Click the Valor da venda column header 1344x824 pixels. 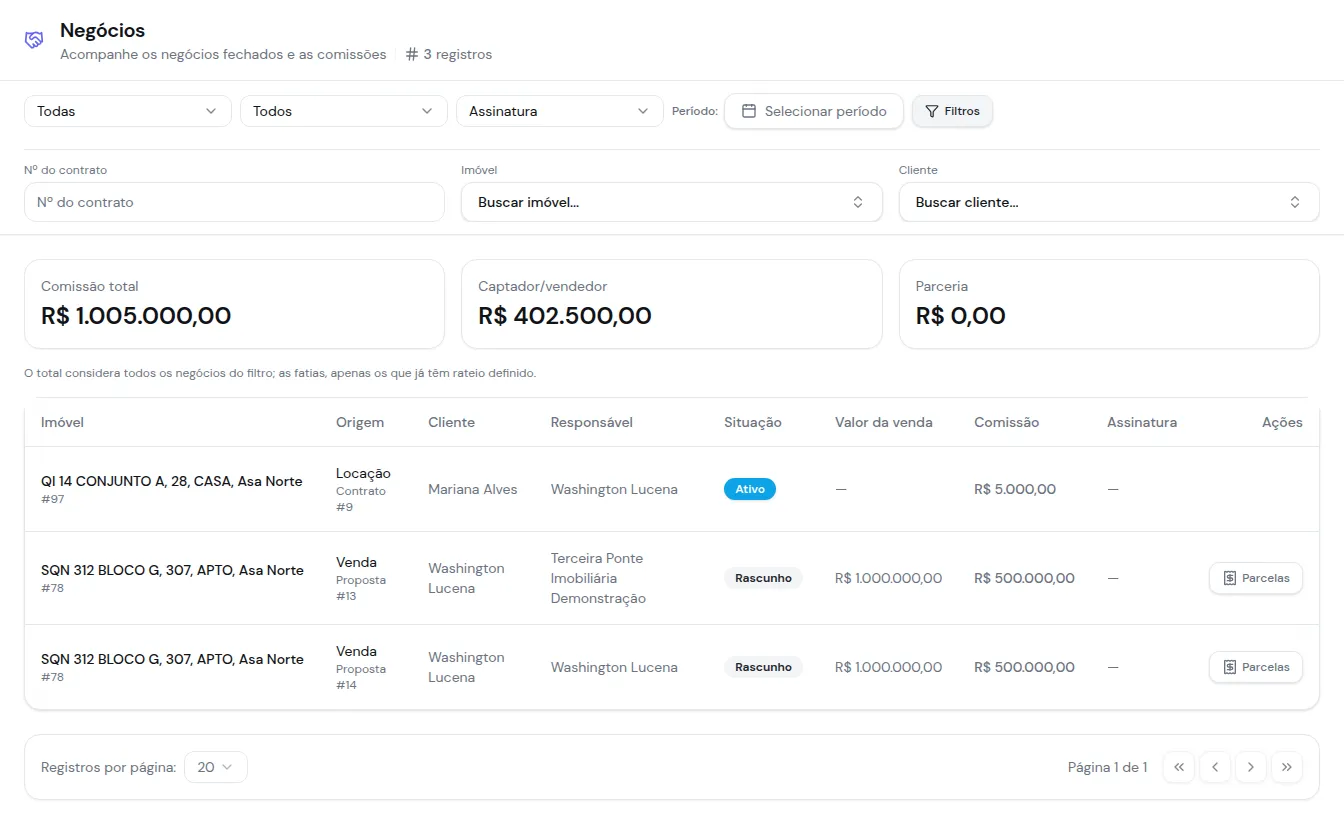tap(884, 422)
